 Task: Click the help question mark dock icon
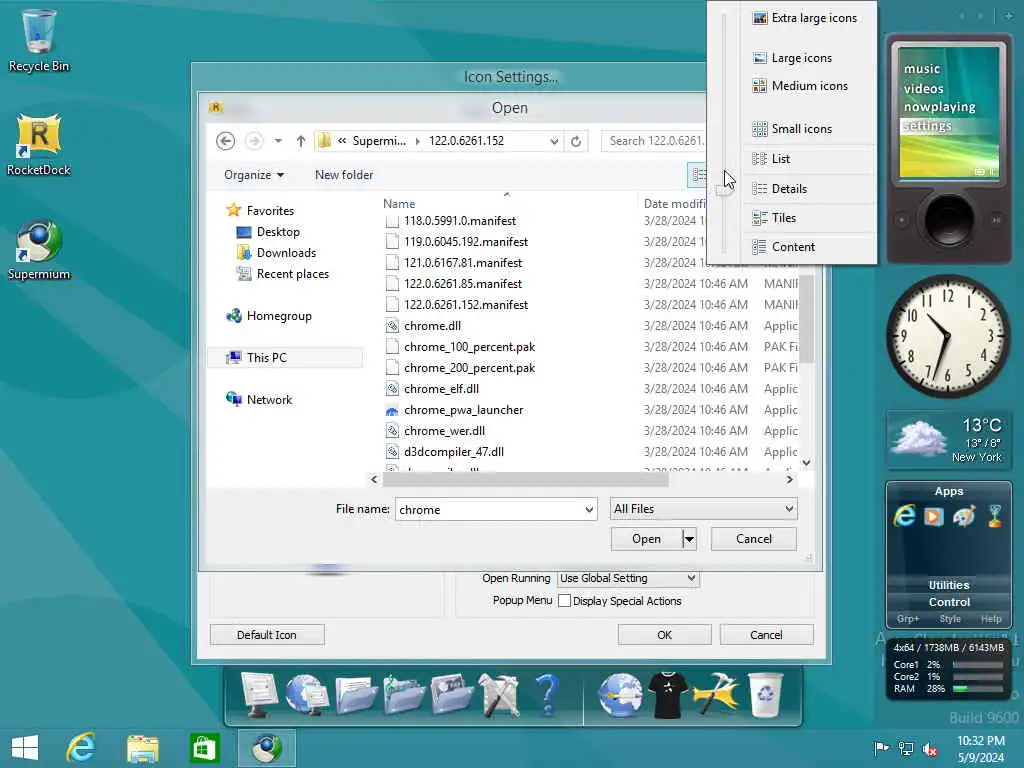coord(547,695)
